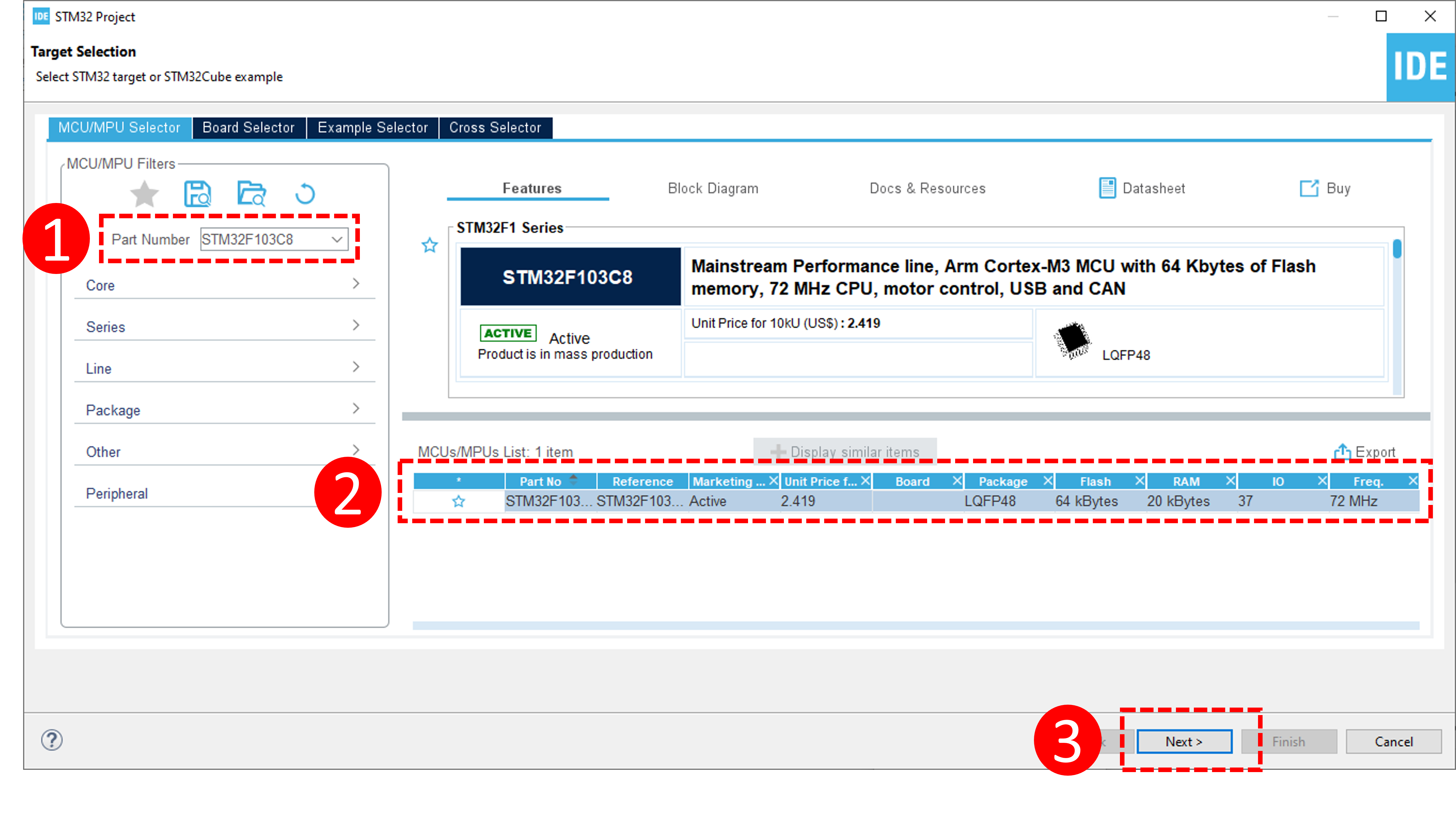Export the MCUs list
Viewport: 1456px width, 819px height.
coord(1364,452)
